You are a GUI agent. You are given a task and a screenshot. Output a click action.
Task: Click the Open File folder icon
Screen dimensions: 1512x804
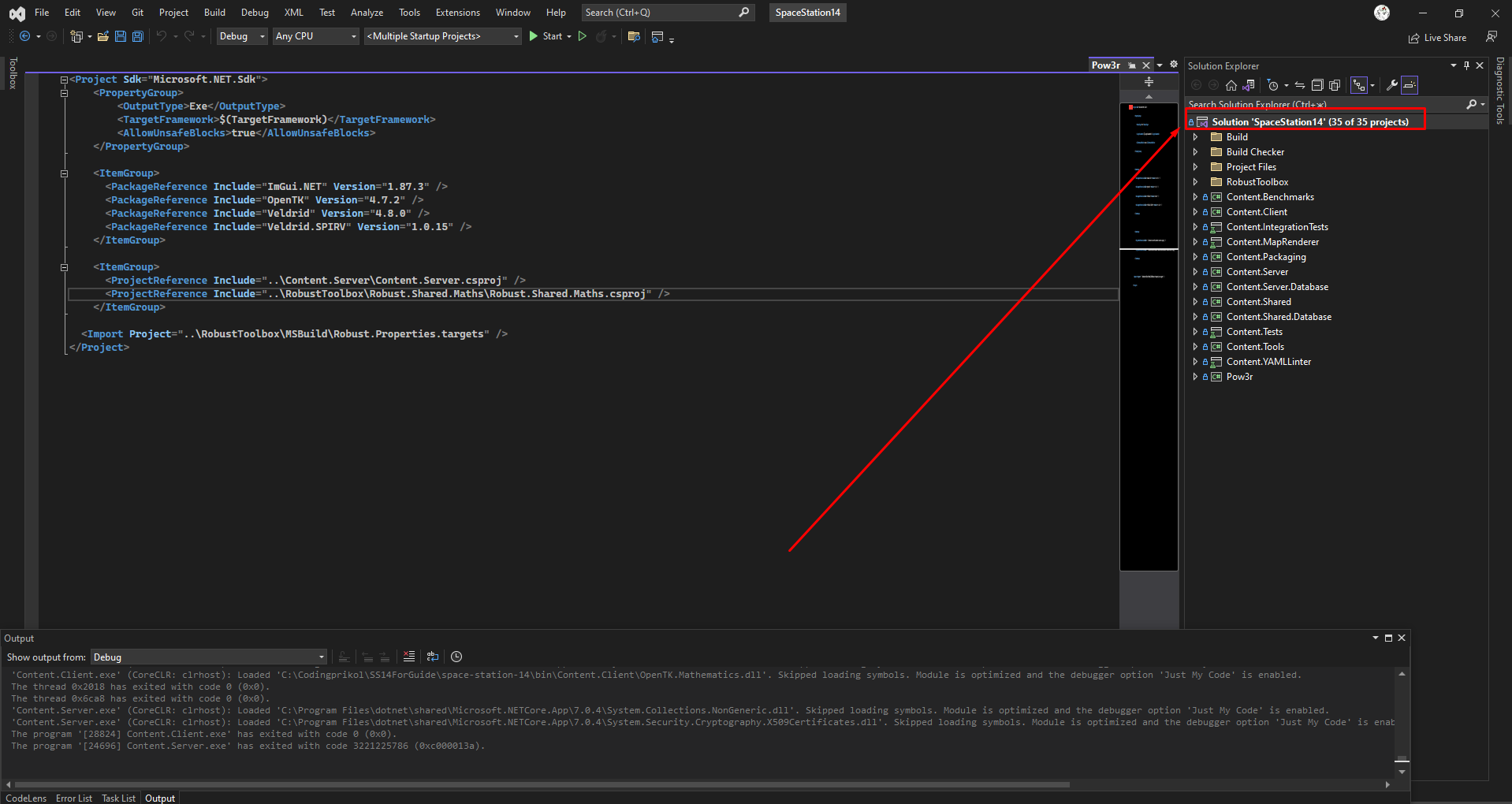[102, 36]
